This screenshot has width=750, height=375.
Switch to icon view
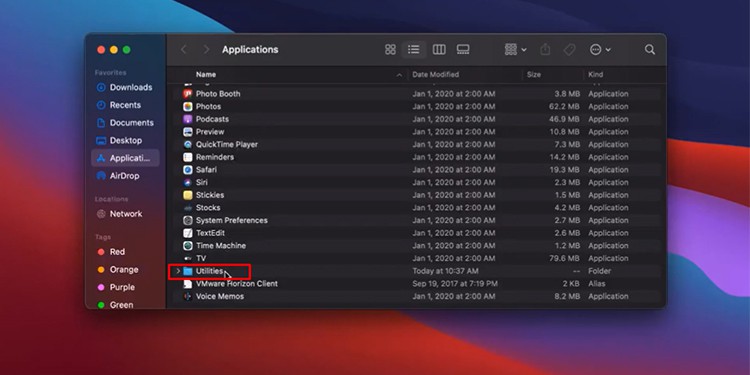click(390, 49)
